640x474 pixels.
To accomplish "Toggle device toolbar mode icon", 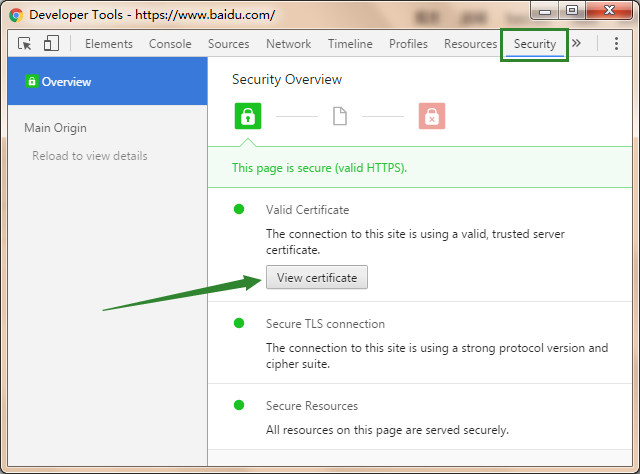I will [x=51, y=44].
